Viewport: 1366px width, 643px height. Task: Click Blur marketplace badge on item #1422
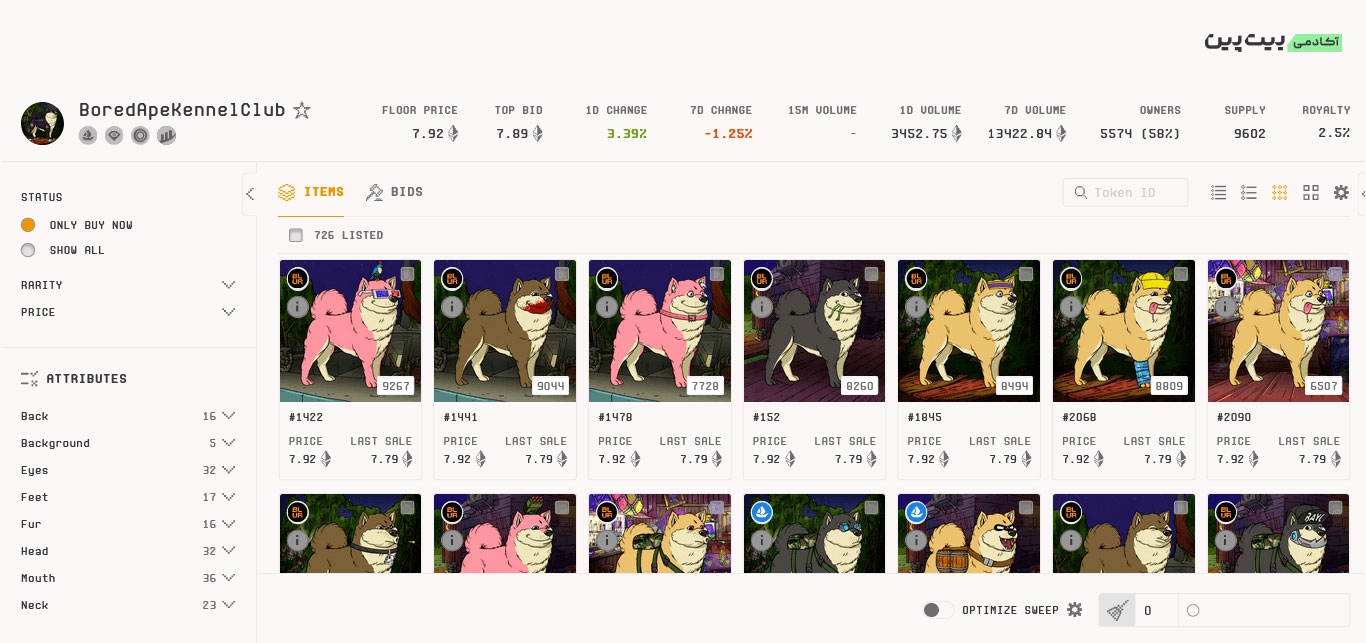[x=297, y=279]
